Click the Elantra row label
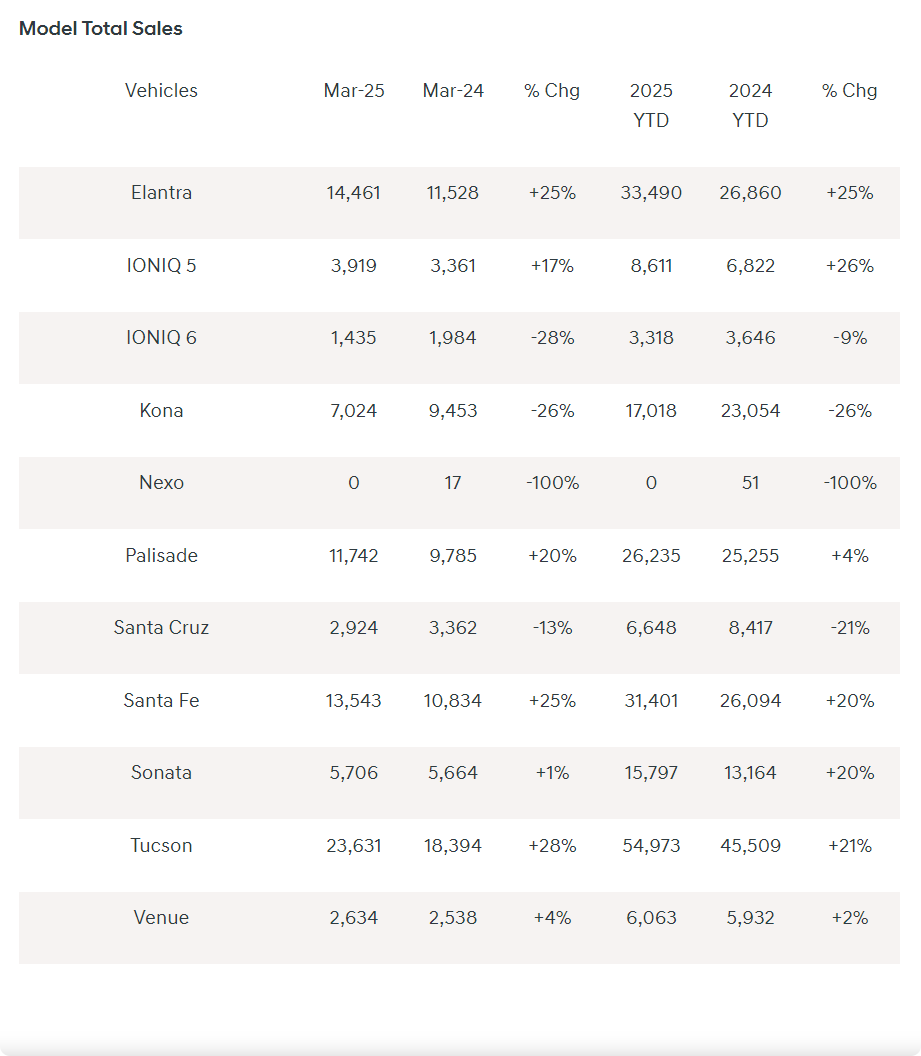The width and height of the screenshot is (921, 1056). click(161, 193)
